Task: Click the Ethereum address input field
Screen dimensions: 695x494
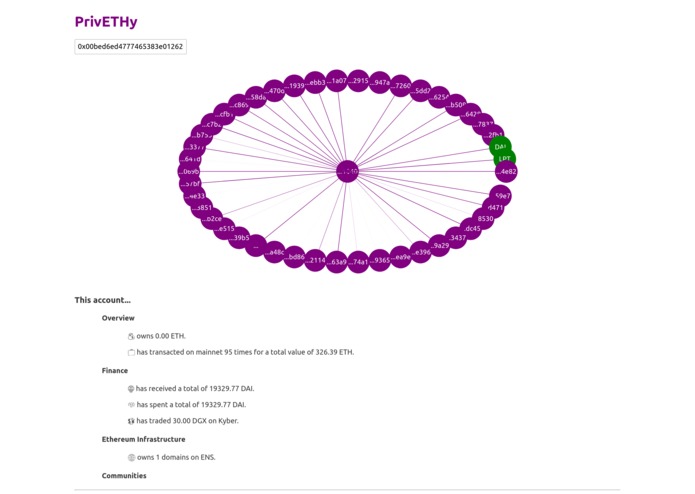Action: (x=130, y=47)
